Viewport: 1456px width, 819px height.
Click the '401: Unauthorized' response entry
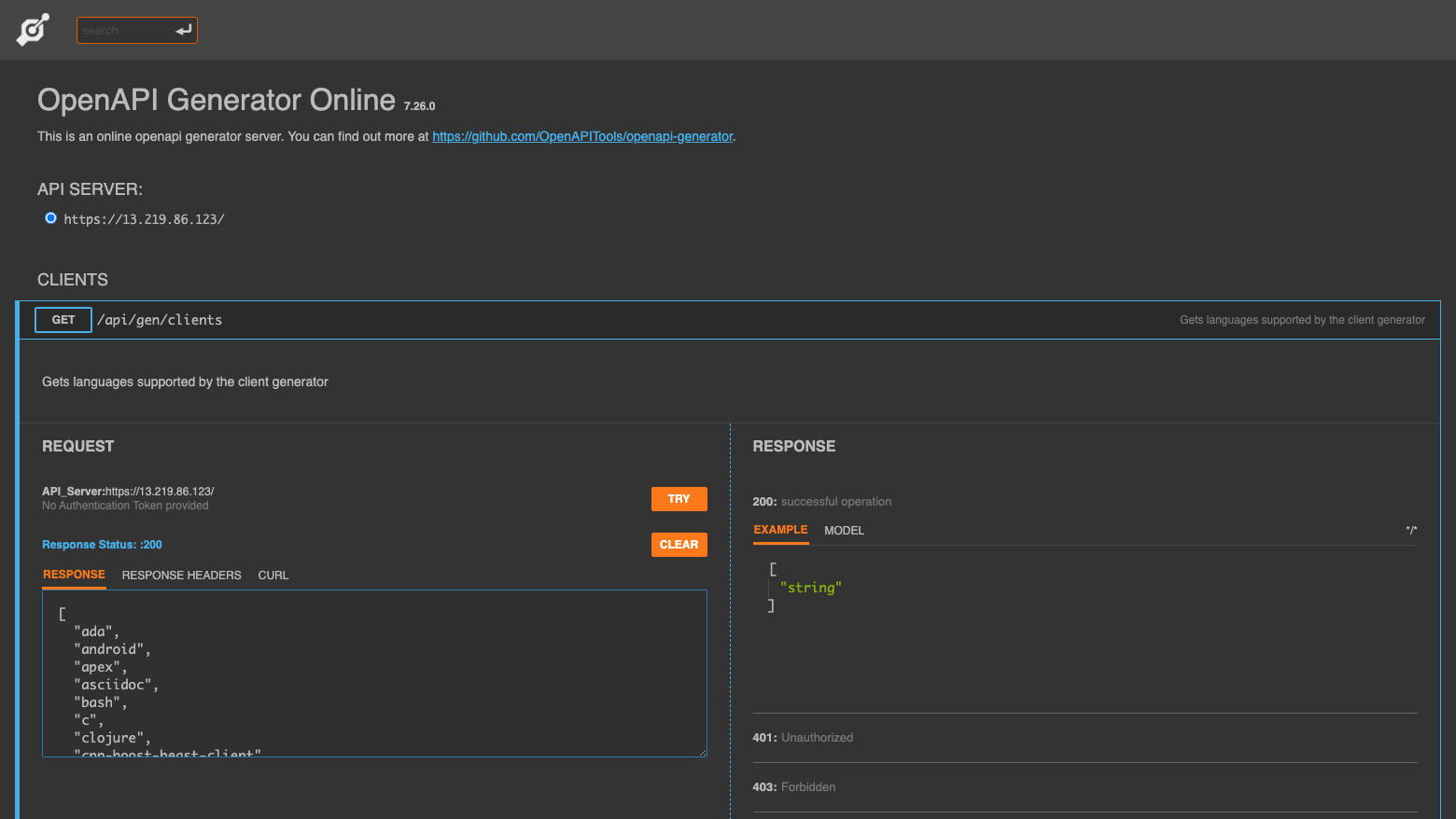803,738
